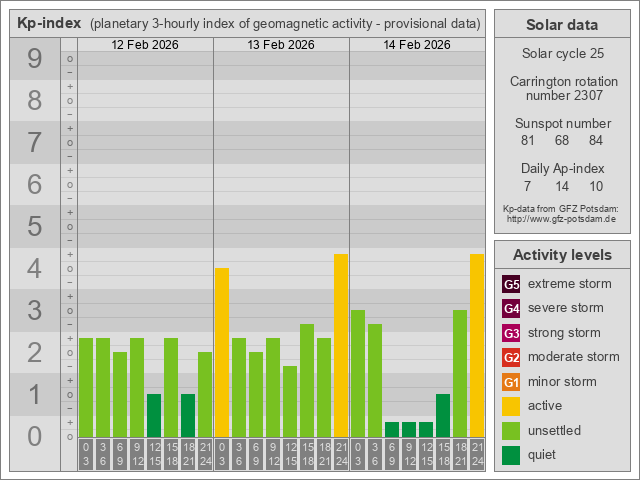Select the 14 Feb 2026 date header
The width and height of the screenshot is (640, 480).
point(417,45)
